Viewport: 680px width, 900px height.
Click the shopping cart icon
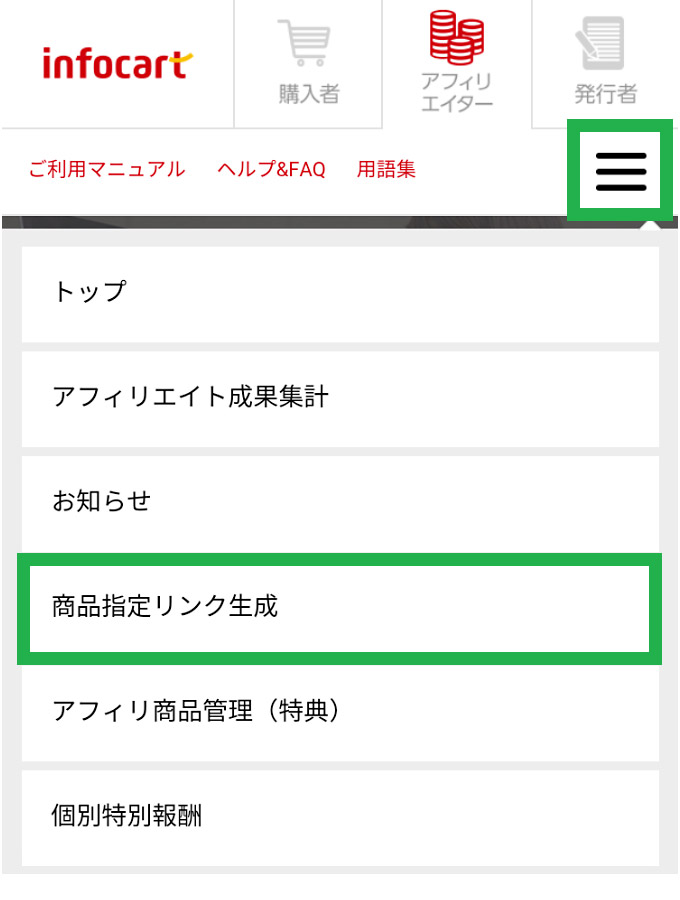point(308,44)
